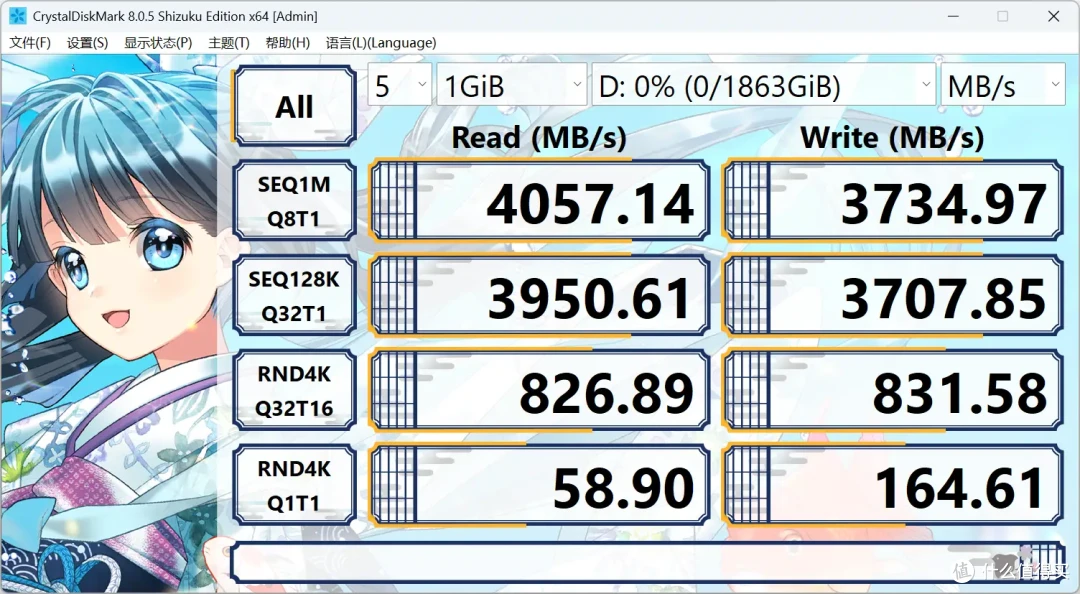Minimize the CrystalDiskMark window
This screenshot has height=594, width=1080.
click(953, 16)
